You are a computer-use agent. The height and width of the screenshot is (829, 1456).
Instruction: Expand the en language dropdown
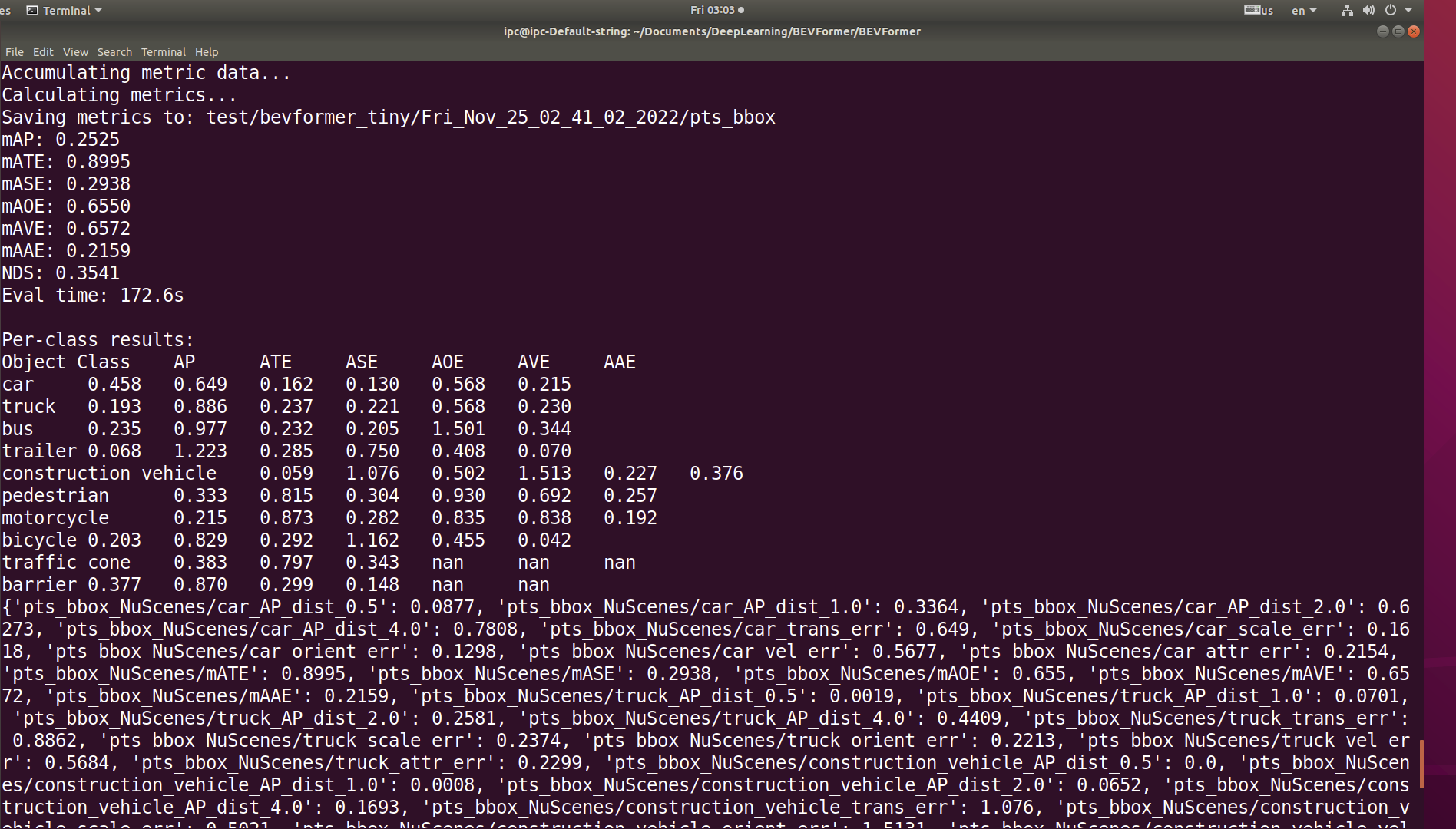tap(1303, 10)
